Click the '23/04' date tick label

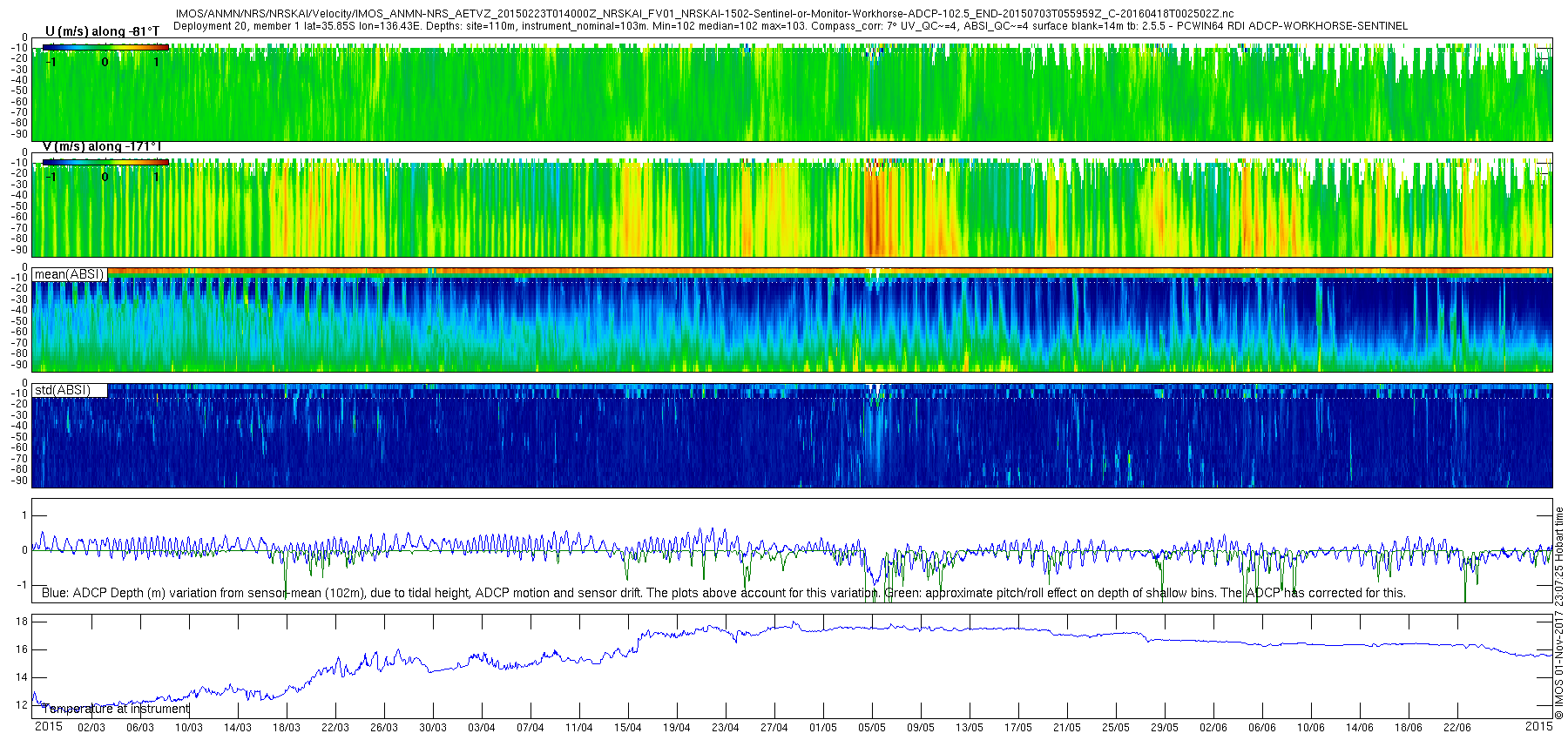pyautogui.click(x=726, y=728)
